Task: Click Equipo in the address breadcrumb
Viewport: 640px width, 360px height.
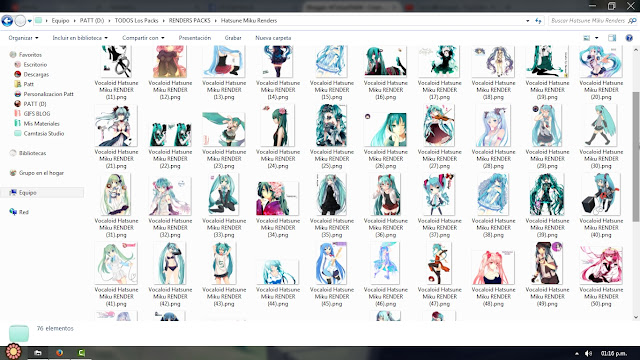Action: 60,20
